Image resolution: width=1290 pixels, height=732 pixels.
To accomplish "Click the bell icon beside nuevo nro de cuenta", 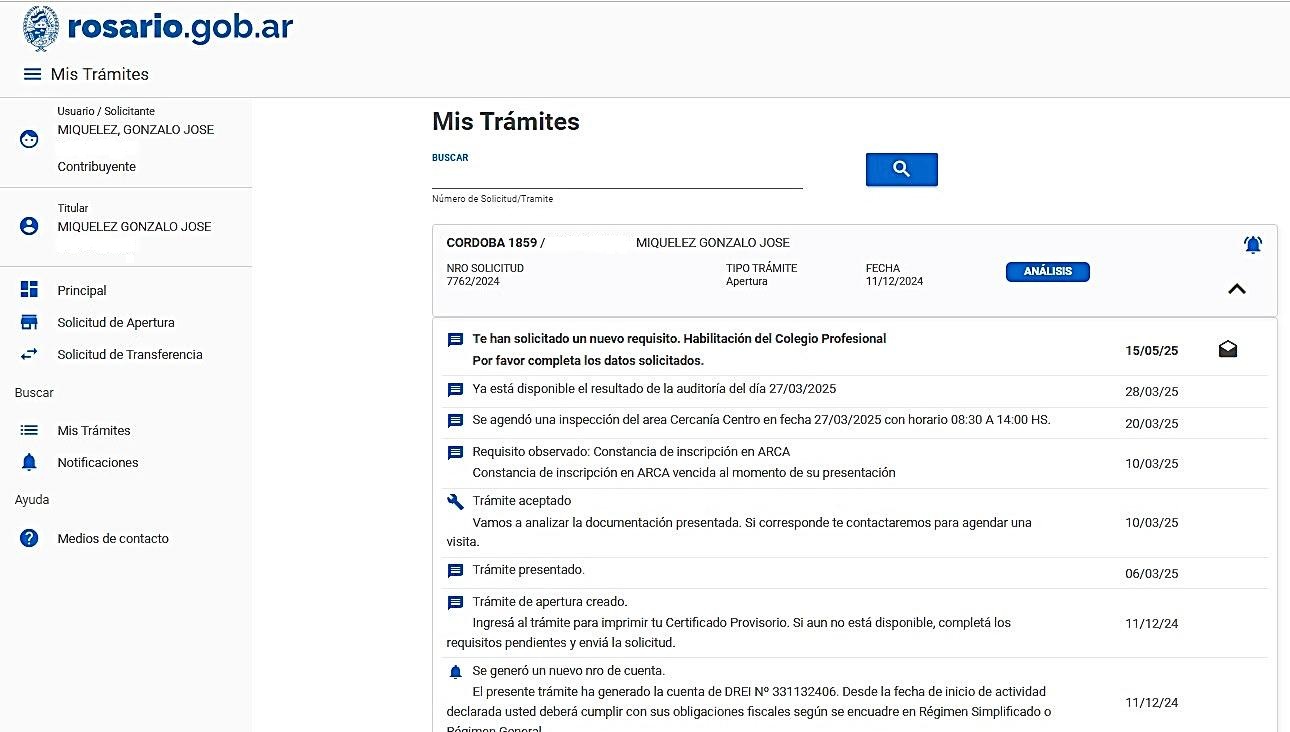I will coord(455,672).
